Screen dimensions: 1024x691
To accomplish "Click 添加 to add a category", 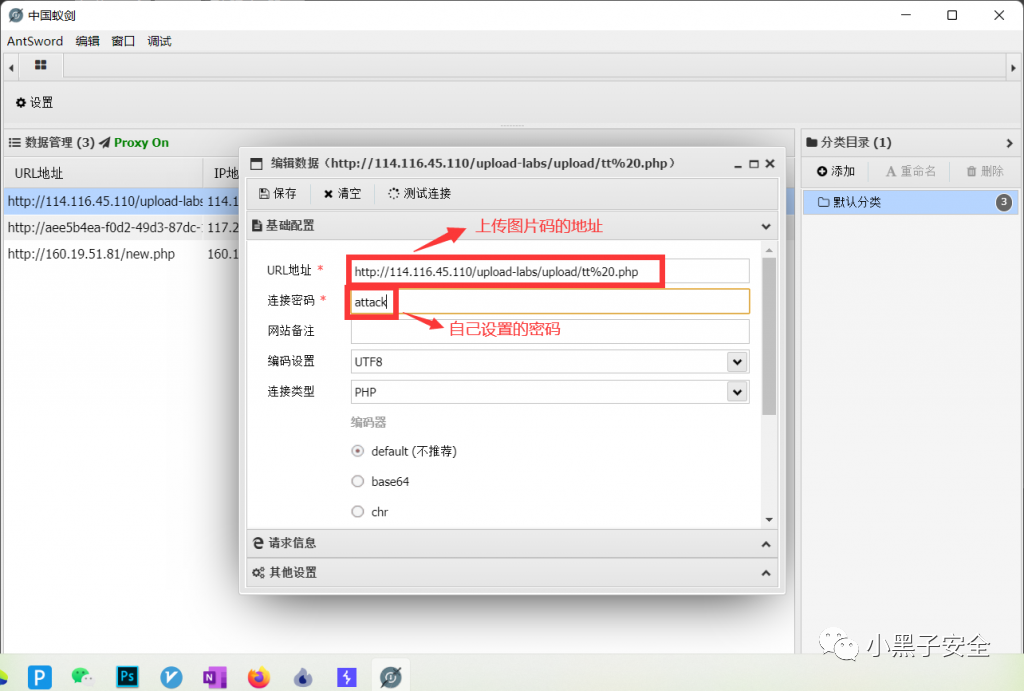I will (836, 171).
